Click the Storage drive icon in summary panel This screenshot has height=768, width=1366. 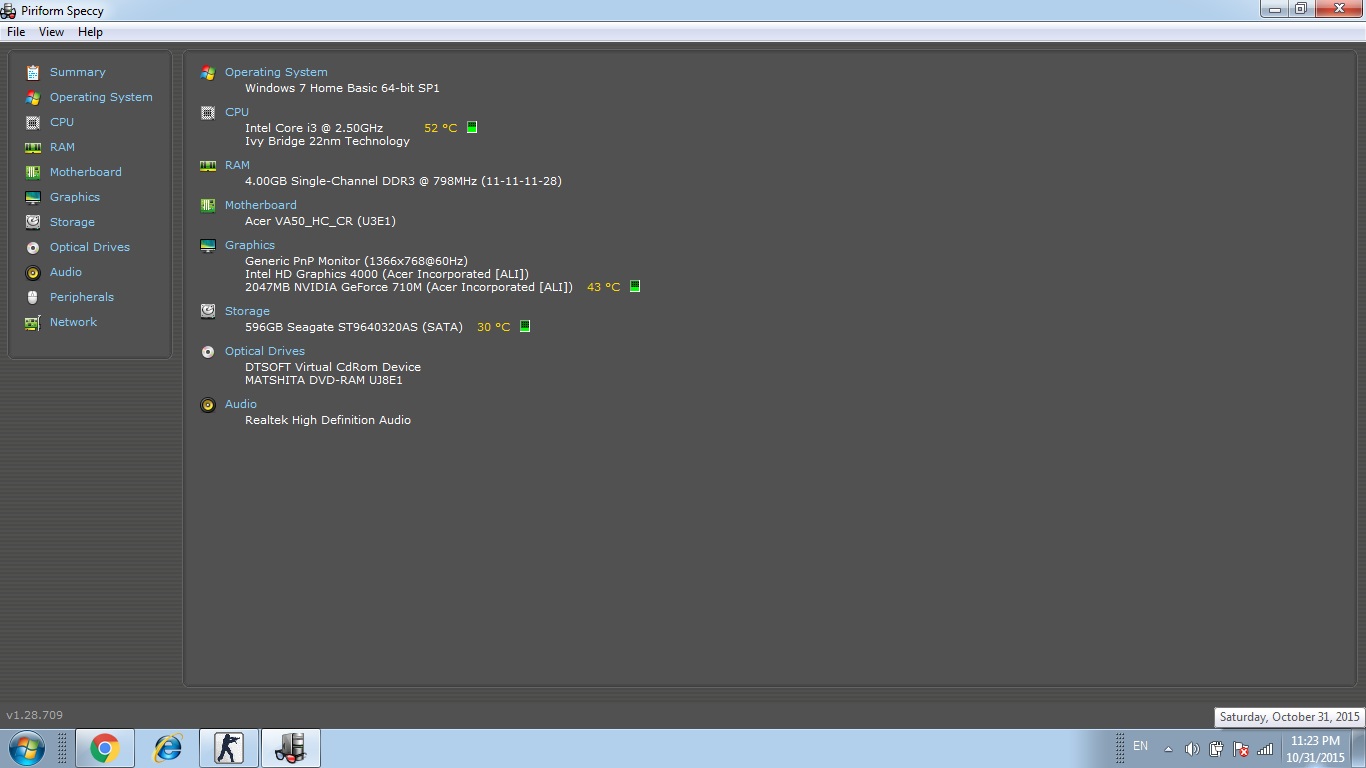pyautogui.click(x=208, y=311)
